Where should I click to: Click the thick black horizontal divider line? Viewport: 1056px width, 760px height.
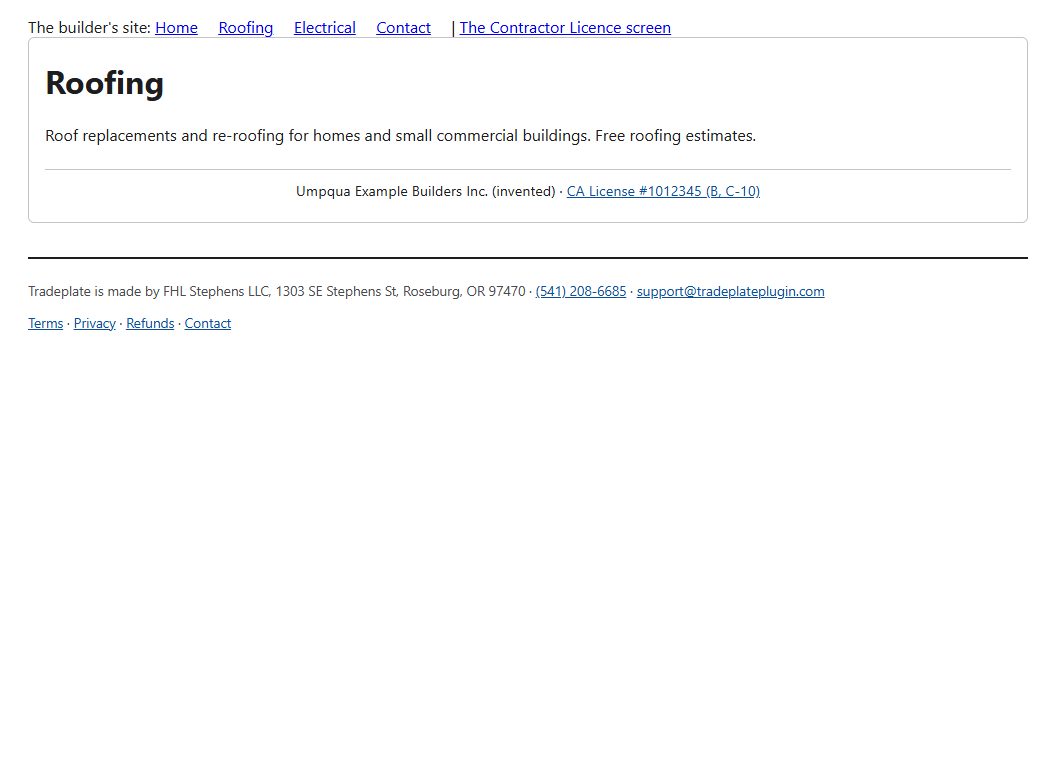(528, 257)
